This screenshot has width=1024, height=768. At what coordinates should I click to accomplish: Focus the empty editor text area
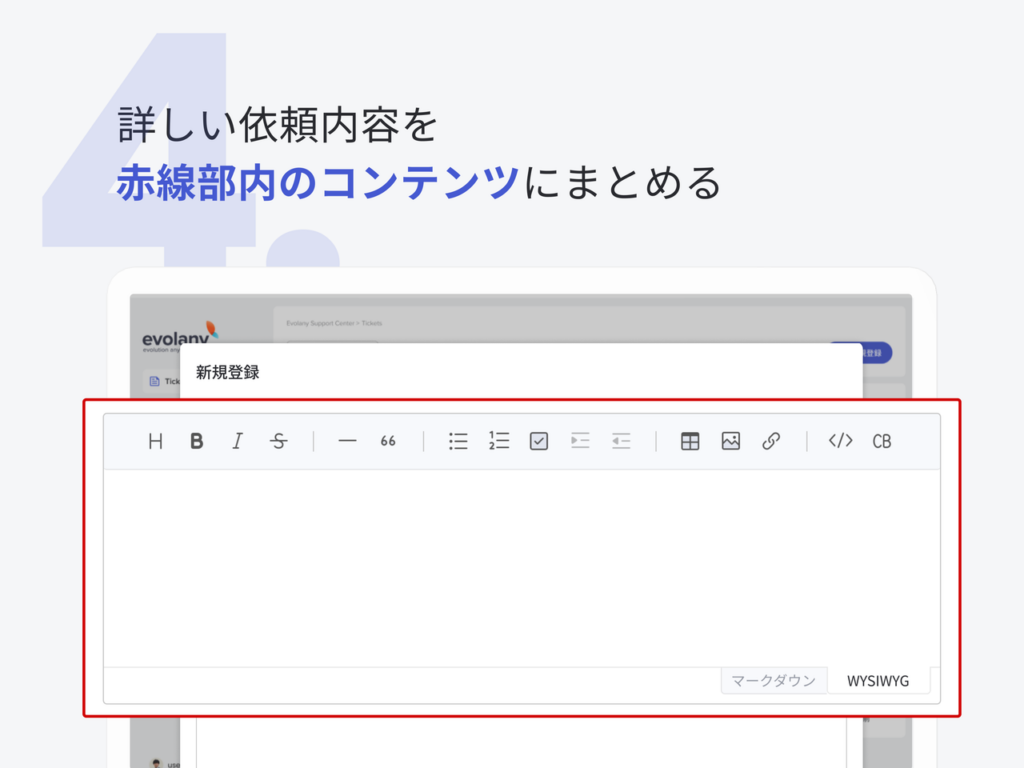tap(522, 568)
